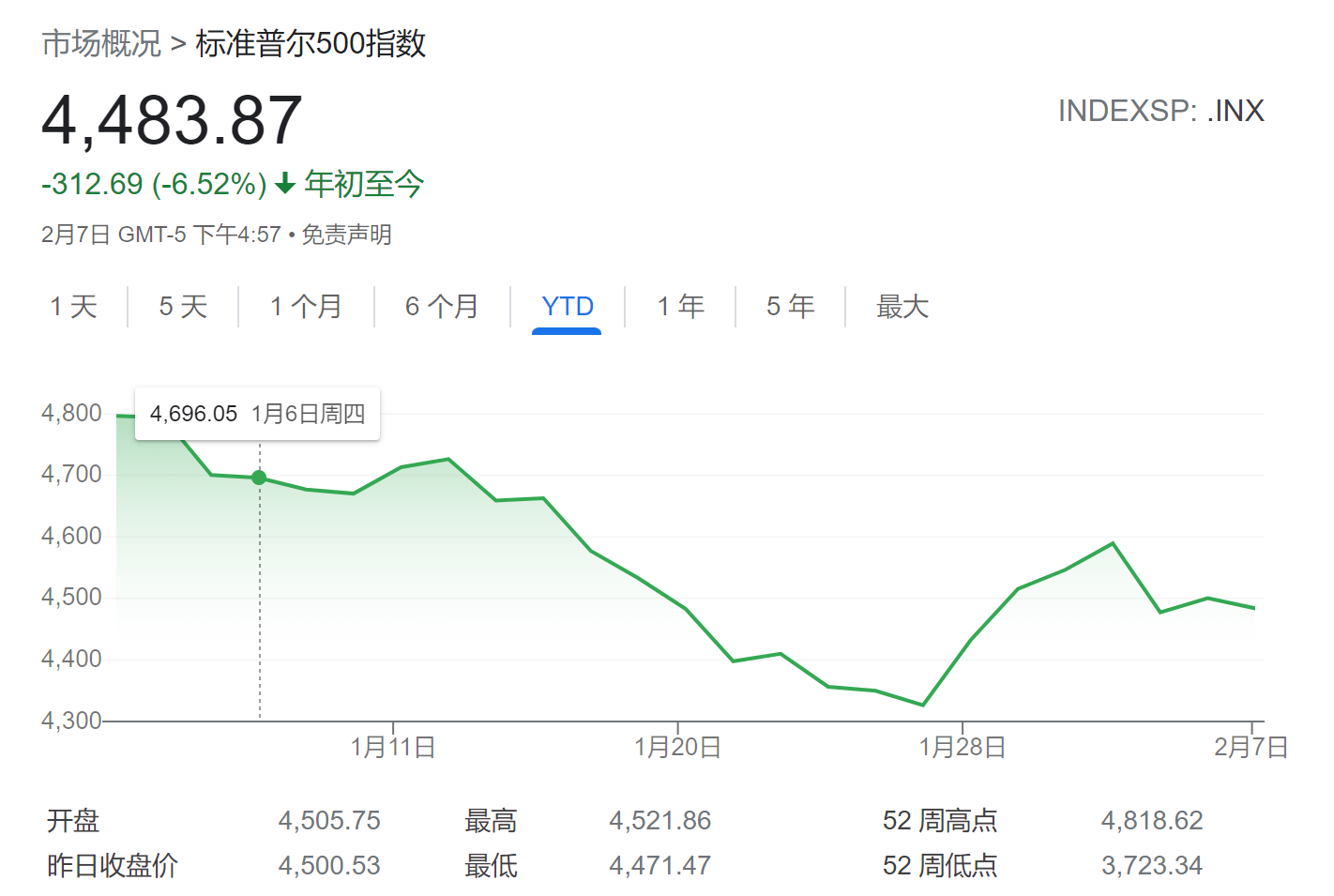
Task: Click the green down arrow icon
Action: pos(285,184)
